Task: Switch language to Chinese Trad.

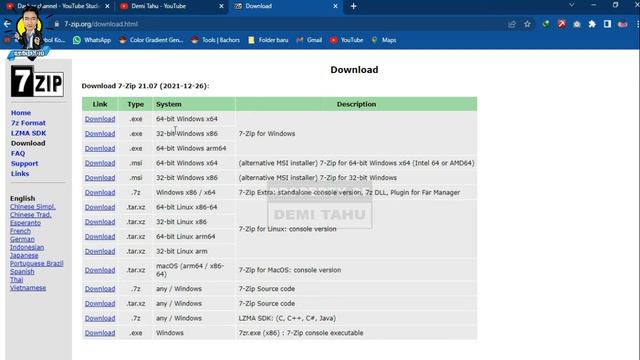Action: pyautogui.click(x=31, y=215)
